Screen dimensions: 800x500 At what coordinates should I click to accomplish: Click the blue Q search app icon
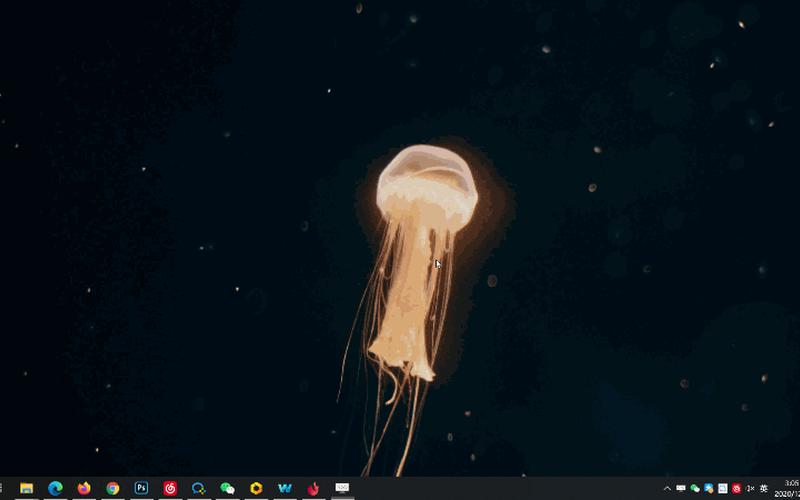pos(198,488)
